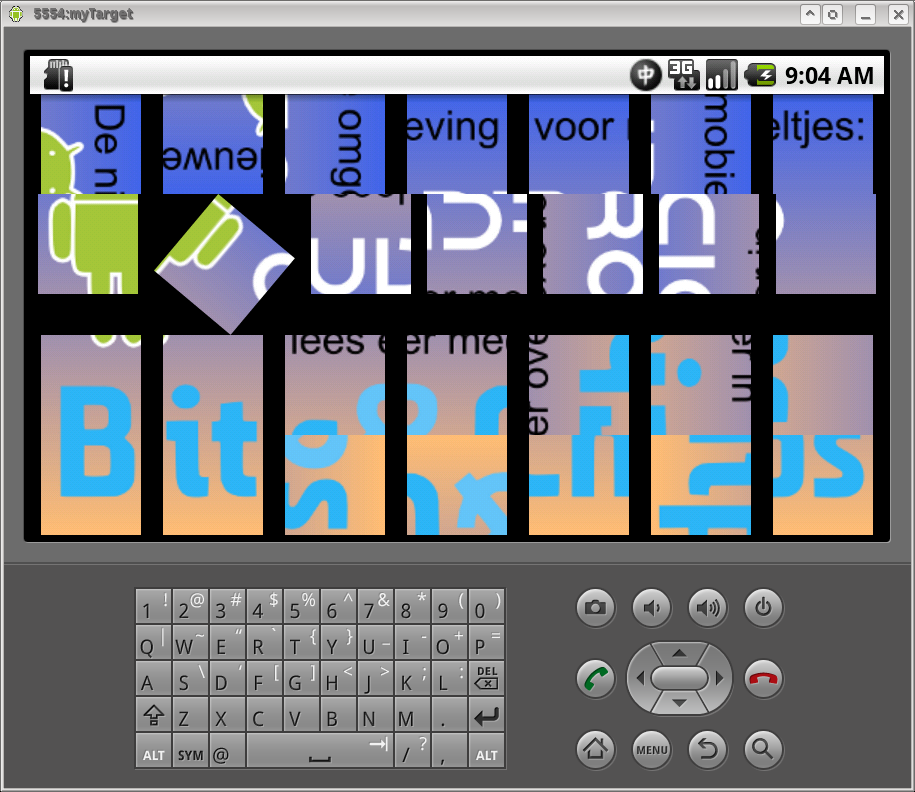Click the slash question mark key
The width and height of the screenshot is (915, 792).
click(413, 751)
